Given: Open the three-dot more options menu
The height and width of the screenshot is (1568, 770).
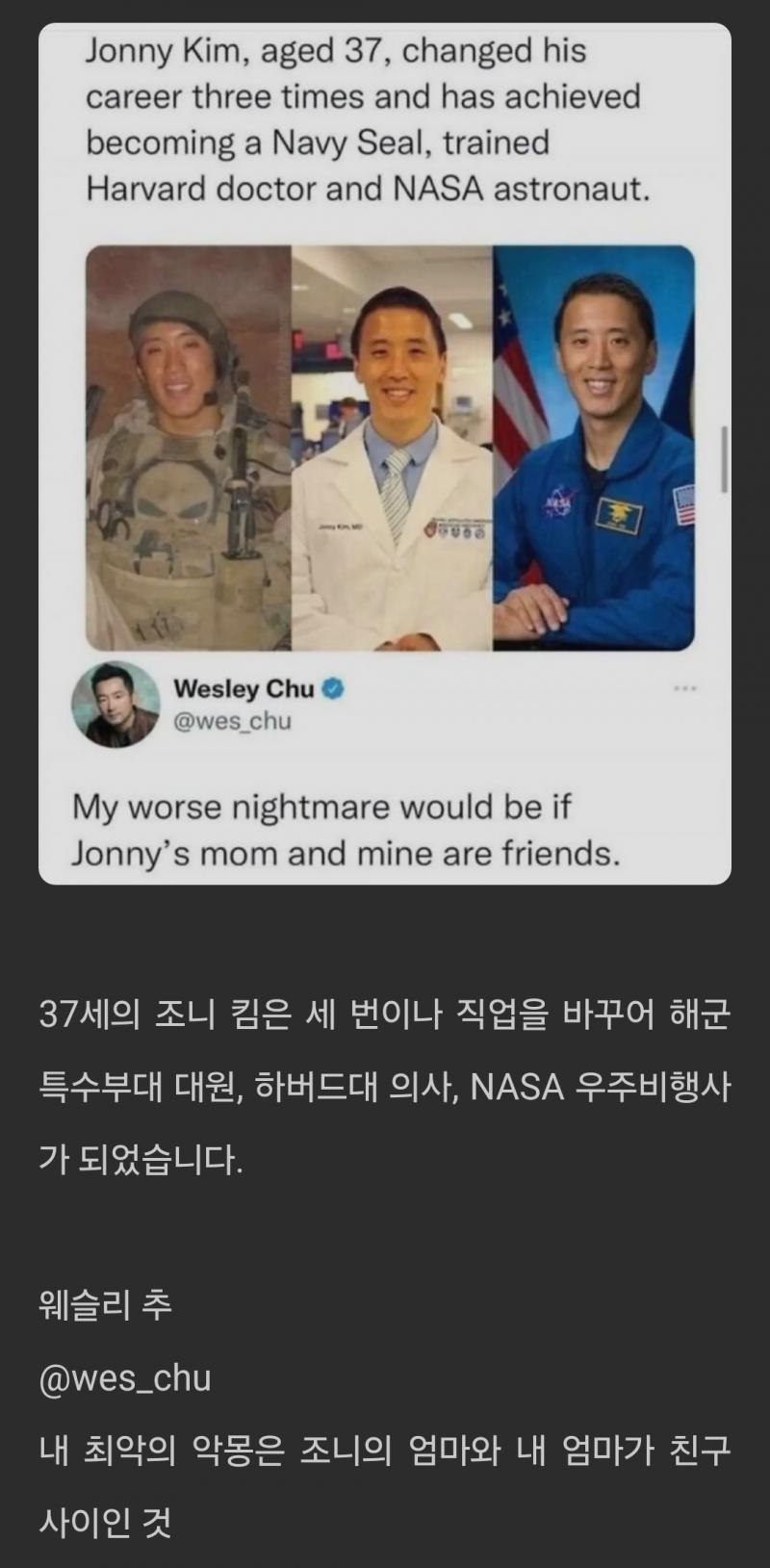Looking at the screenshot, I should click(x=684, y=688).
